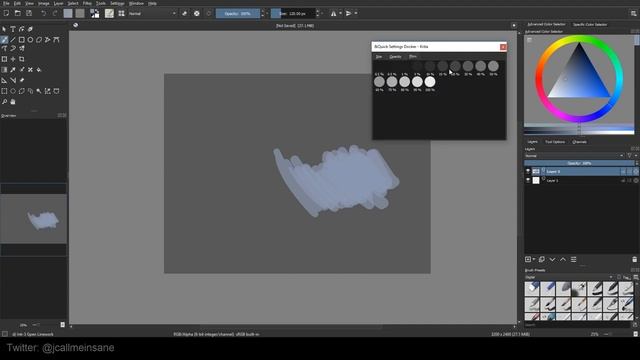Select the Polygon tool
The image size is (640, 360).
click(x=39, y=40)
